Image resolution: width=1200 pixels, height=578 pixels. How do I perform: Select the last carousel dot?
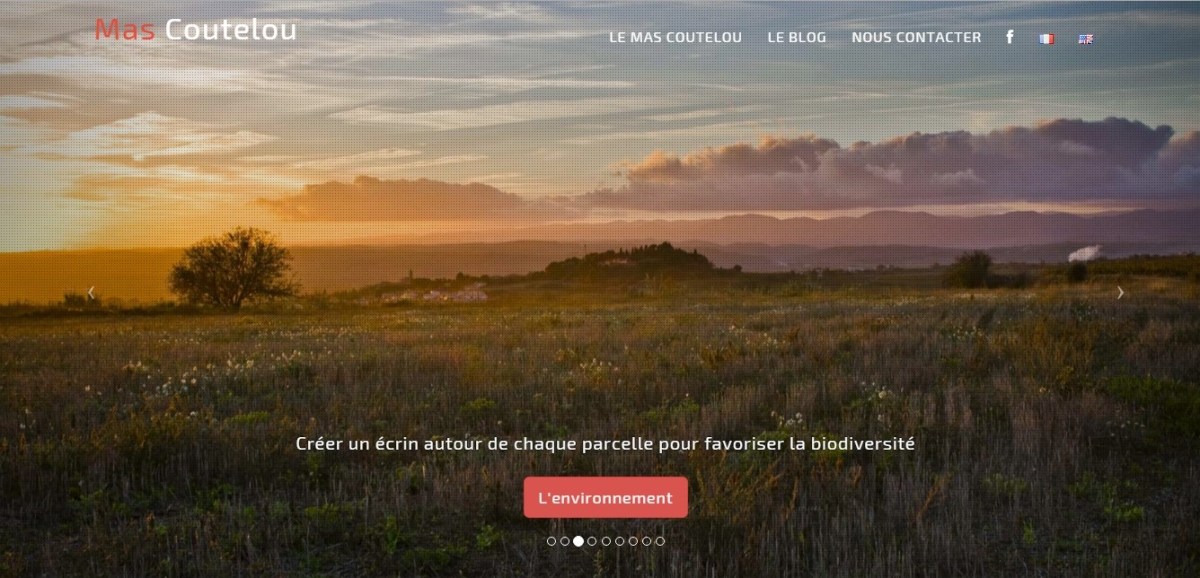pyautogui.click(x=660, y=541)
